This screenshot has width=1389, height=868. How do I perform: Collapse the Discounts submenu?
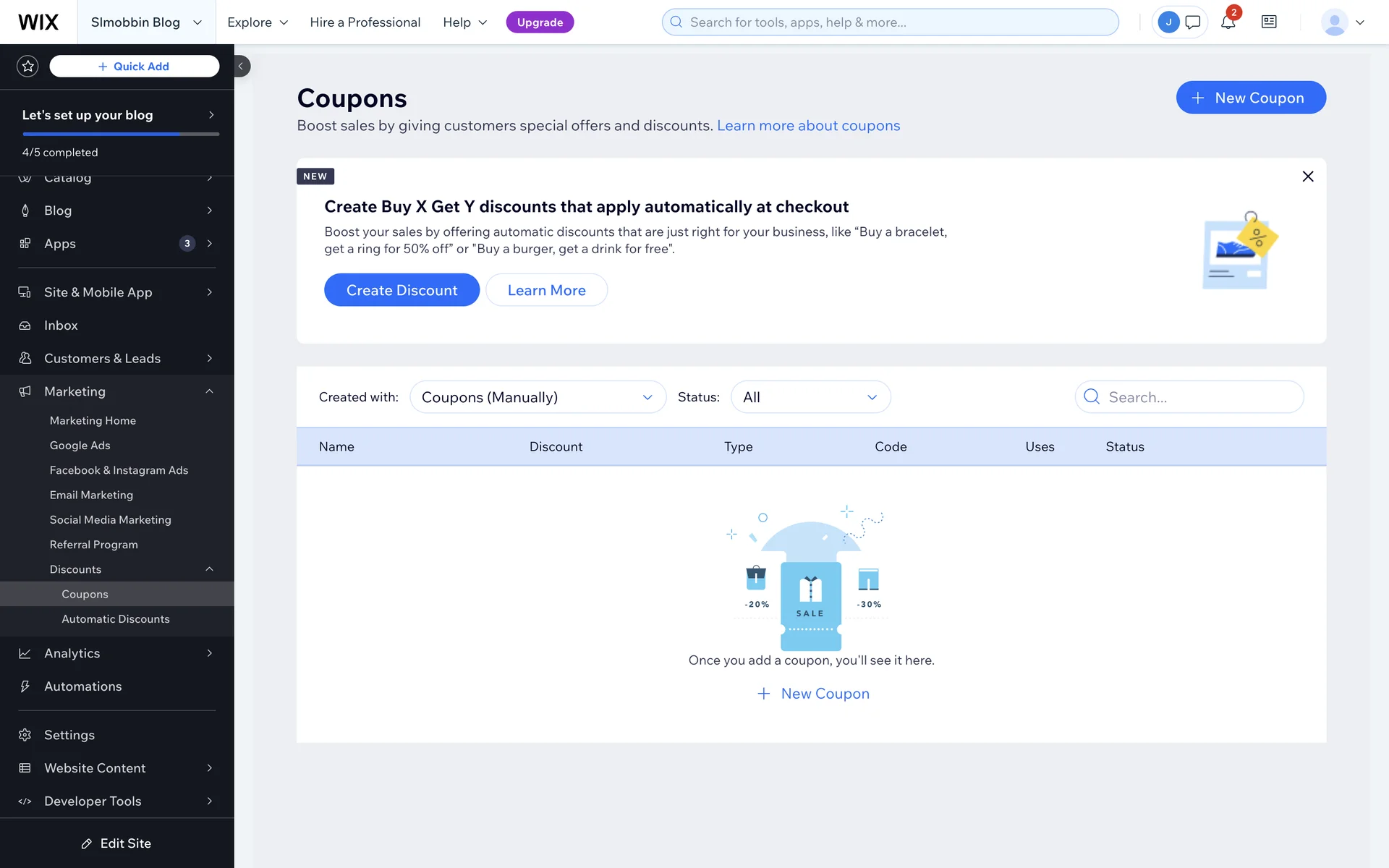point(209,569)
